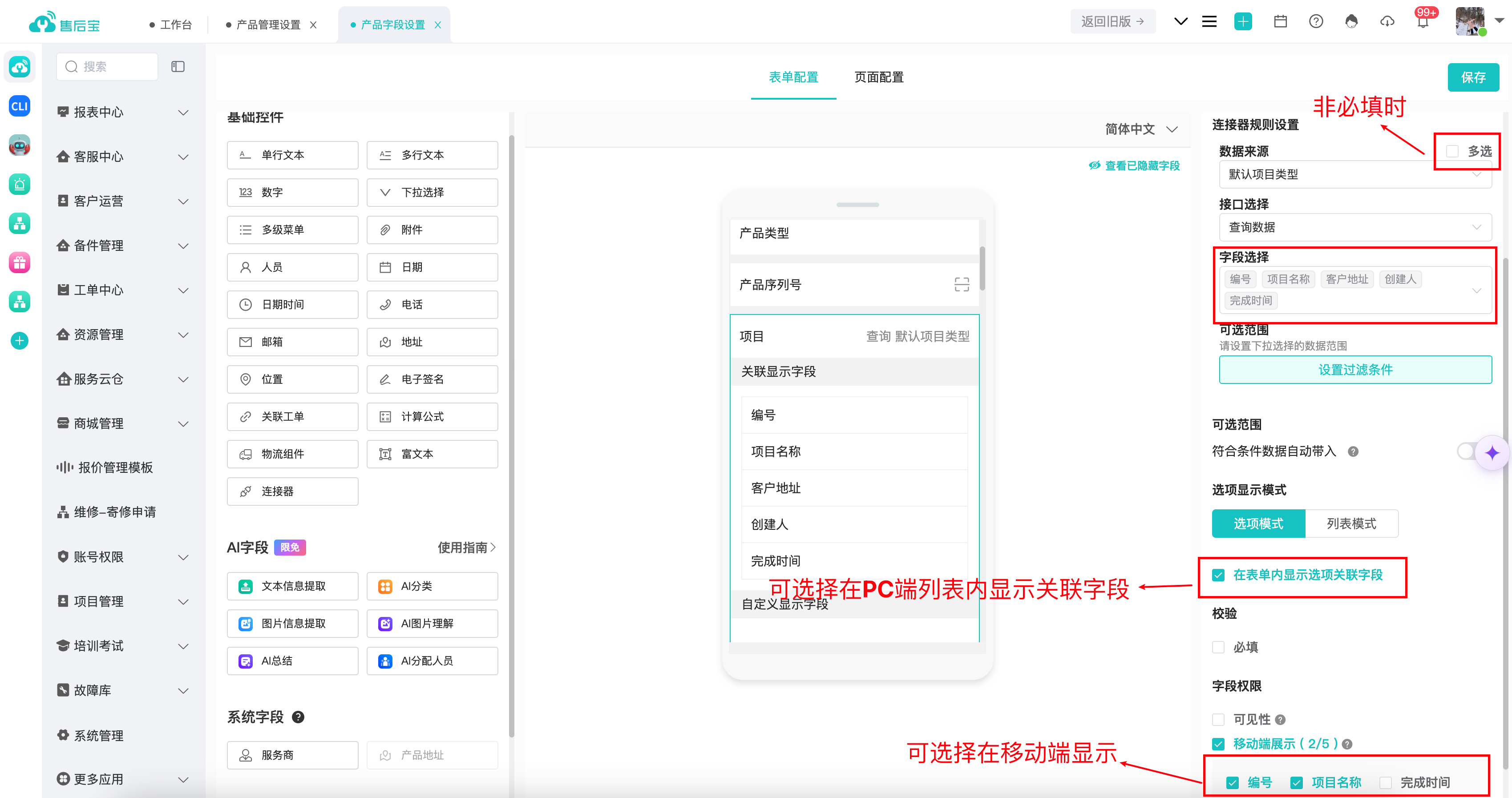
Task: Open the cloud download icon
Action: tap(1387, 22)
